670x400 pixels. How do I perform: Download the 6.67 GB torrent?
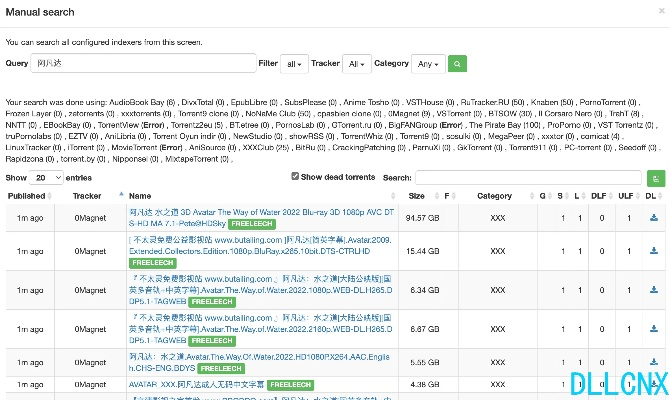pos(654,328)
